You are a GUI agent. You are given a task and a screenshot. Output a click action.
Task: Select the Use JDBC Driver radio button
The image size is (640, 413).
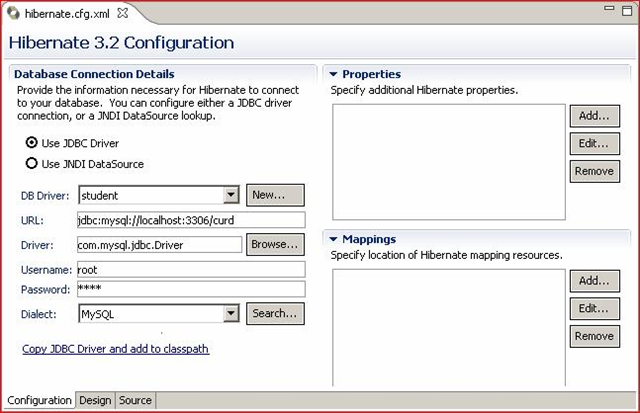coord(32,142)
